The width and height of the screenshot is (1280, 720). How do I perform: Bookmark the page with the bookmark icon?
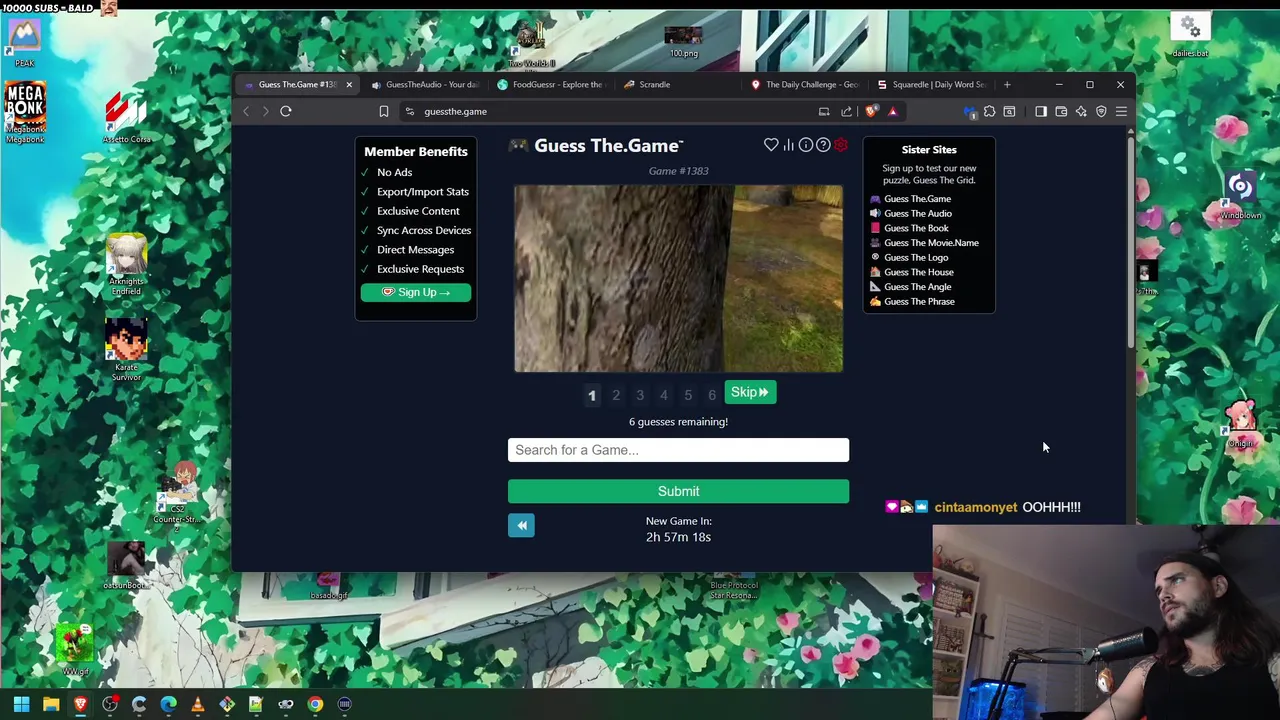383,111
